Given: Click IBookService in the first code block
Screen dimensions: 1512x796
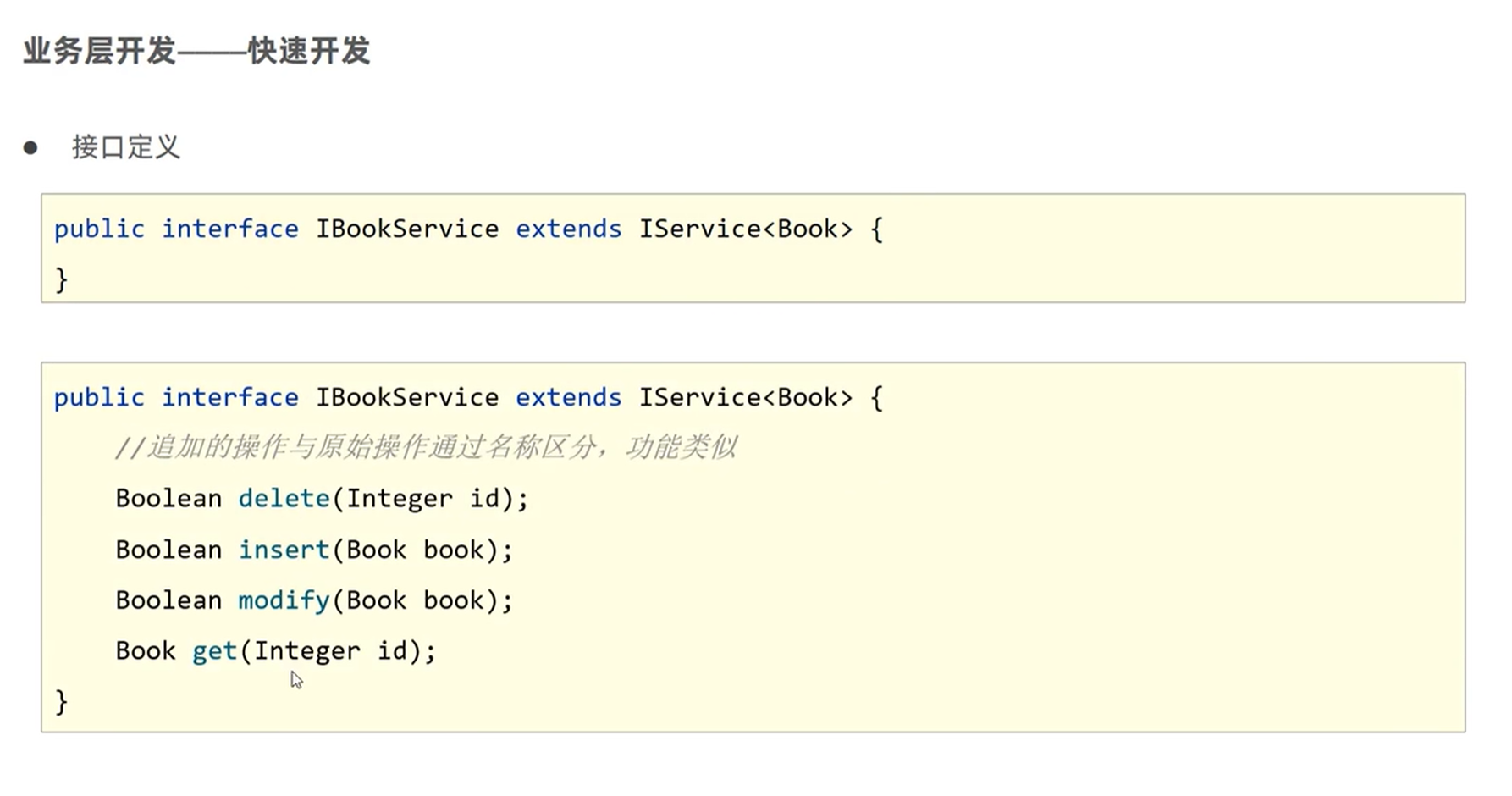Looking at the screenshot, I should [406, 229].
